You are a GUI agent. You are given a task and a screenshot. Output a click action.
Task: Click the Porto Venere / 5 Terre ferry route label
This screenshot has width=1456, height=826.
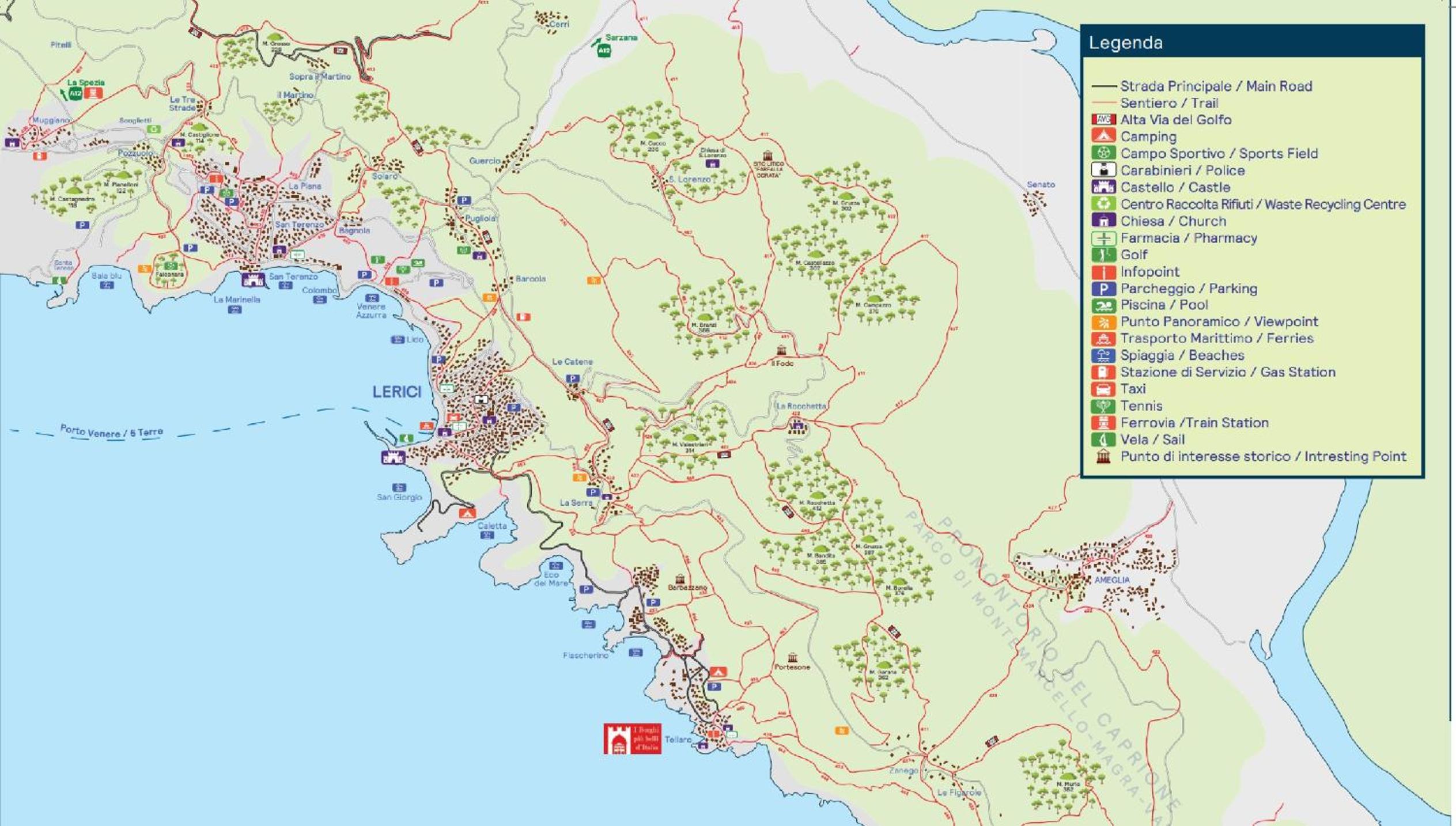pos(112,431)
